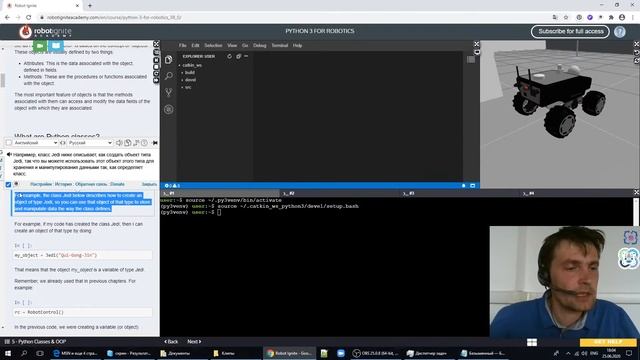Open OBS from the Windows taskbar
Image resolution: width=640 pixels, height=360 pixels.
(x=375, y=353)
